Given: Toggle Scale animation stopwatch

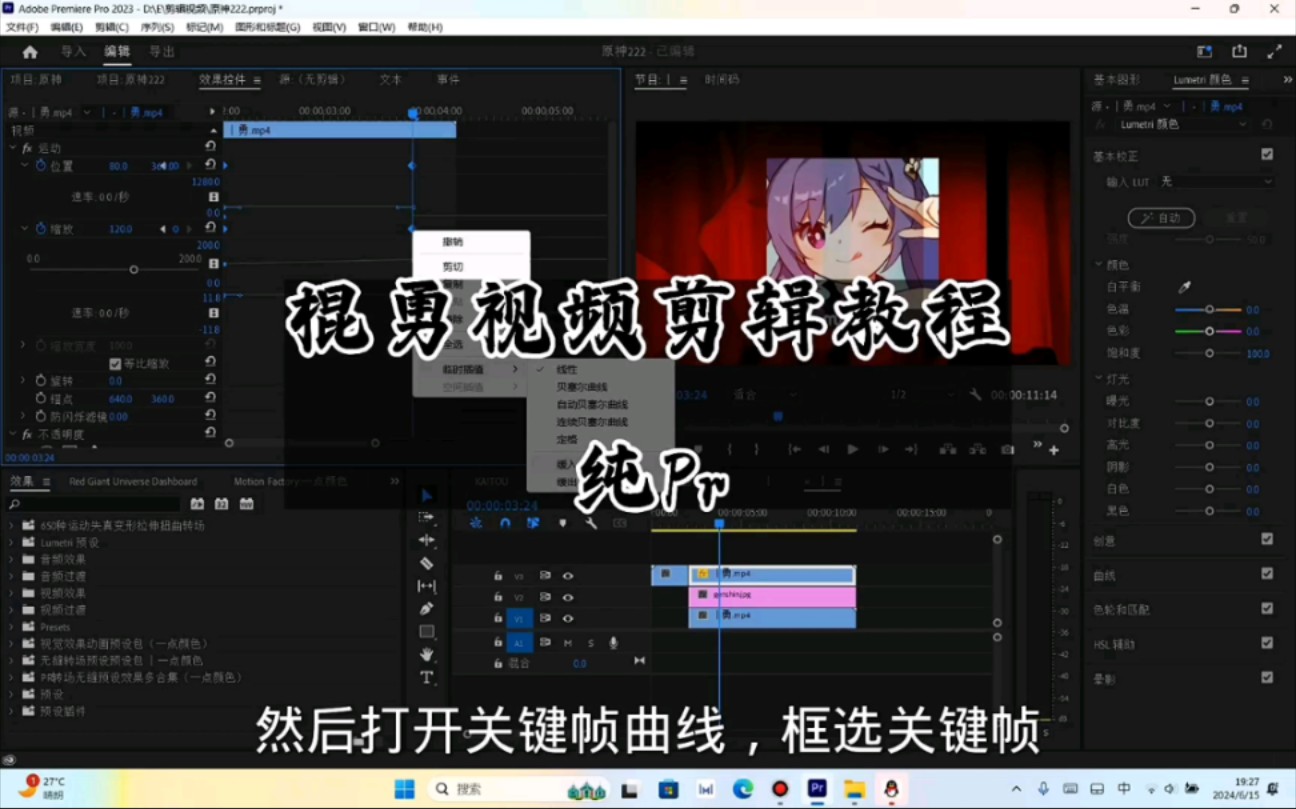Looking at the screenshot, I should point(41,229).
